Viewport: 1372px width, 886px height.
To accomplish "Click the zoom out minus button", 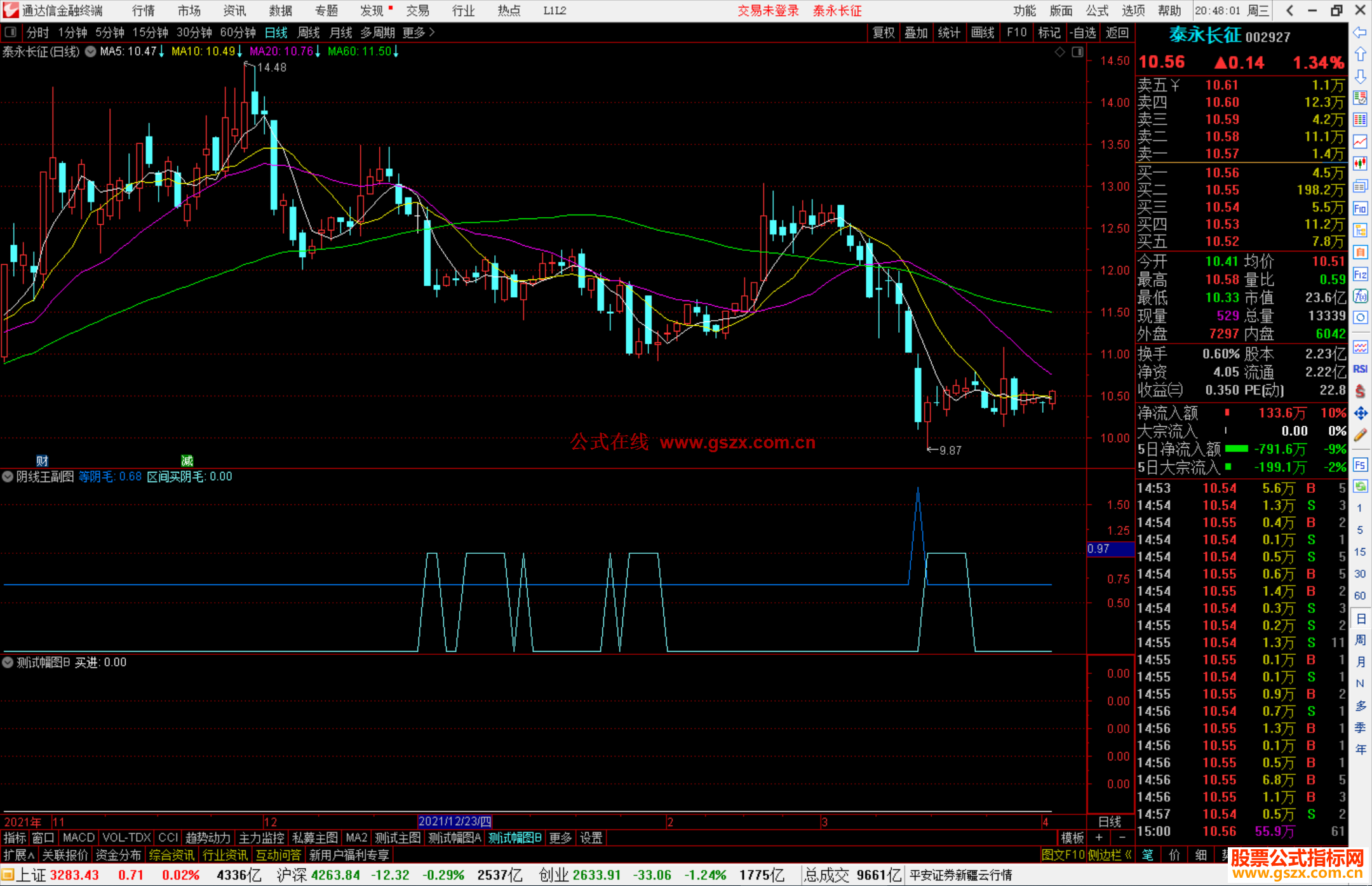I will pyautogui.click(x=1122, y=838).
